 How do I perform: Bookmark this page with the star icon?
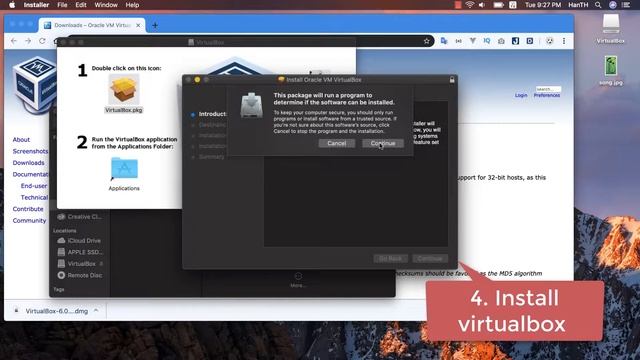tap(427, 41)
